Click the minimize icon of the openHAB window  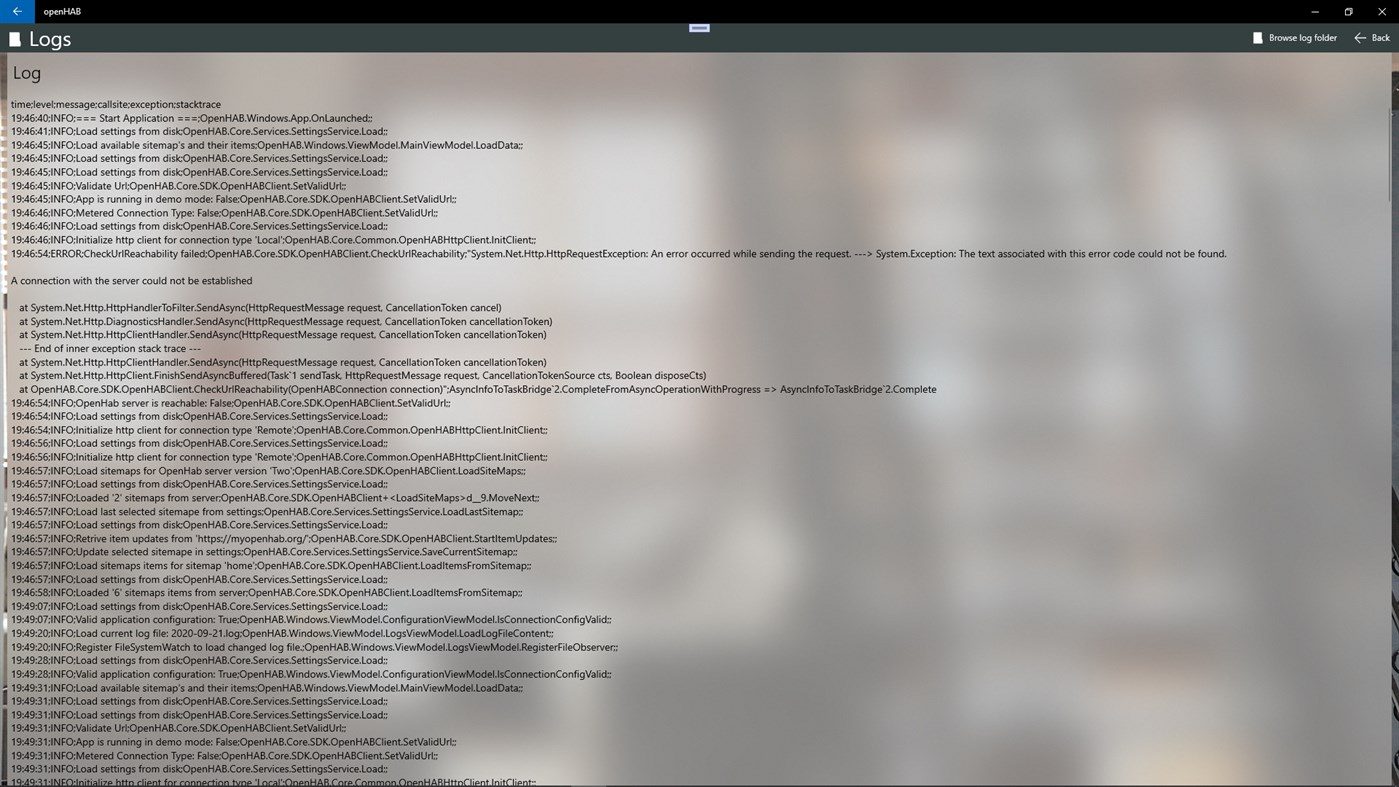(1313, 11)
